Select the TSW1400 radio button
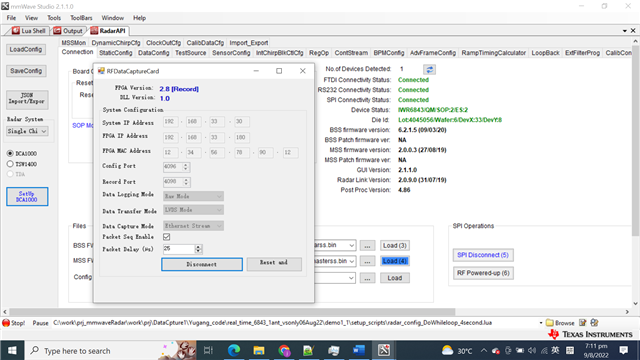Viewport: 640px width, 360px height. click(10, 164)
